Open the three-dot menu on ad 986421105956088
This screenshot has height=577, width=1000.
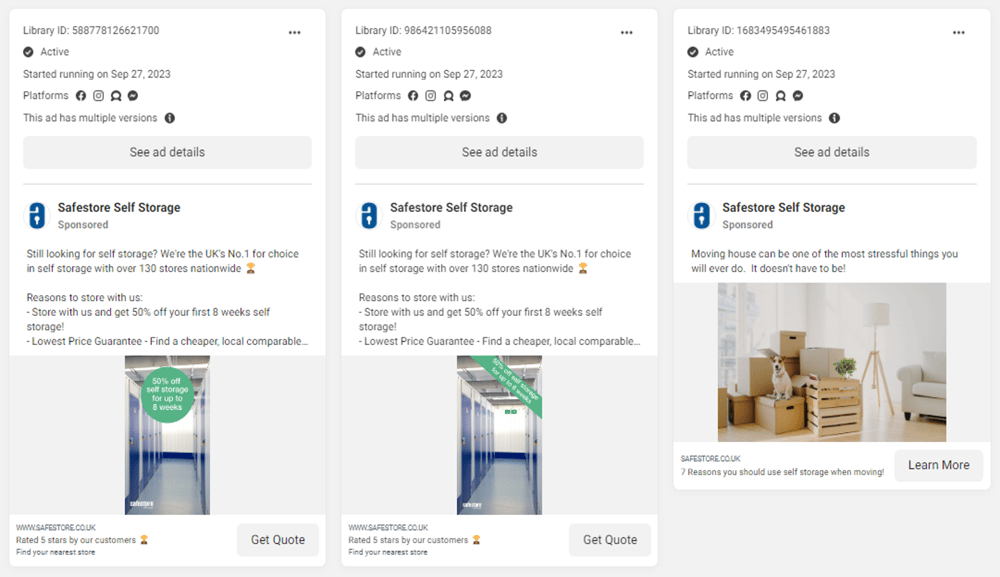point(626,33)
